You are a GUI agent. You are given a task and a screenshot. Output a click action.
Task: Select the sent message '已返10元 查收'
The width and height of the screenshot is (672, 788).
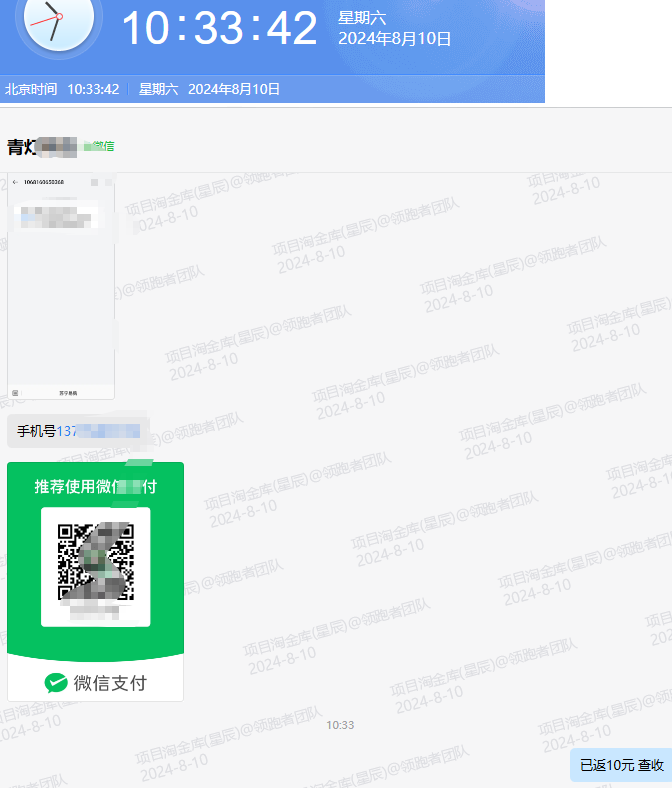pyautogui.click(x=622, y=765)
